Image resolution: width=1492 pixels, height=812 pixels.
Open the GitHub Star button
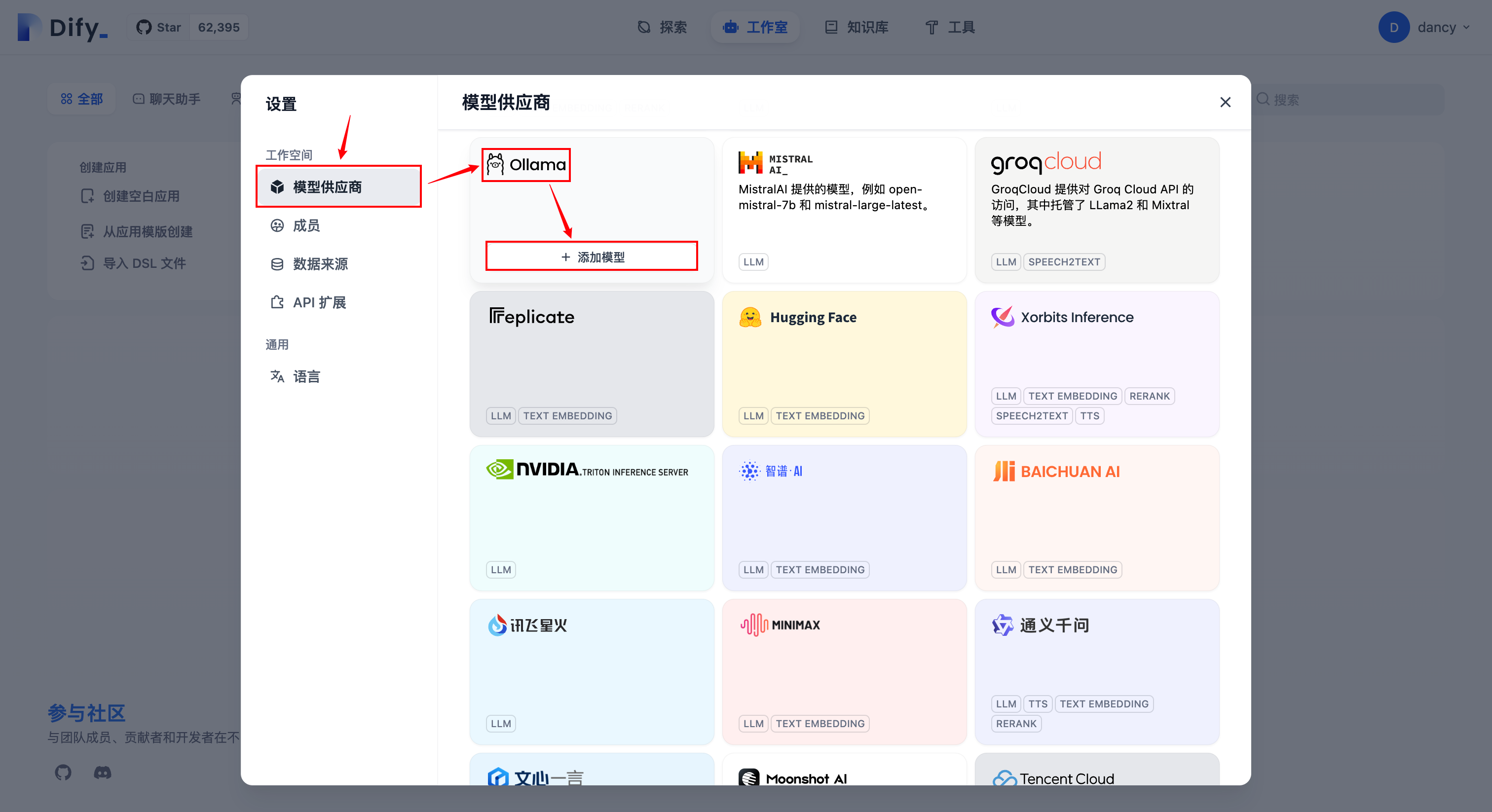click(159, 27)
